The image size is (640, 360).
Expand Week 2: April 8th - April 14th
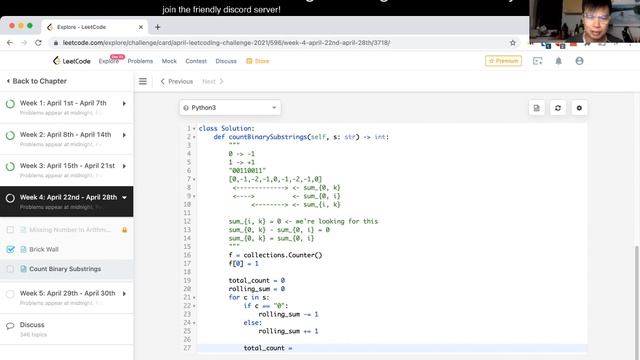pyautogui.click(x=124, y=135)
